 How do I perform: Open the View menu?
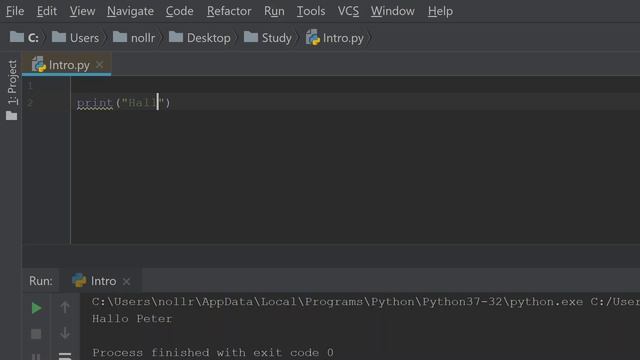click(82, 11)
